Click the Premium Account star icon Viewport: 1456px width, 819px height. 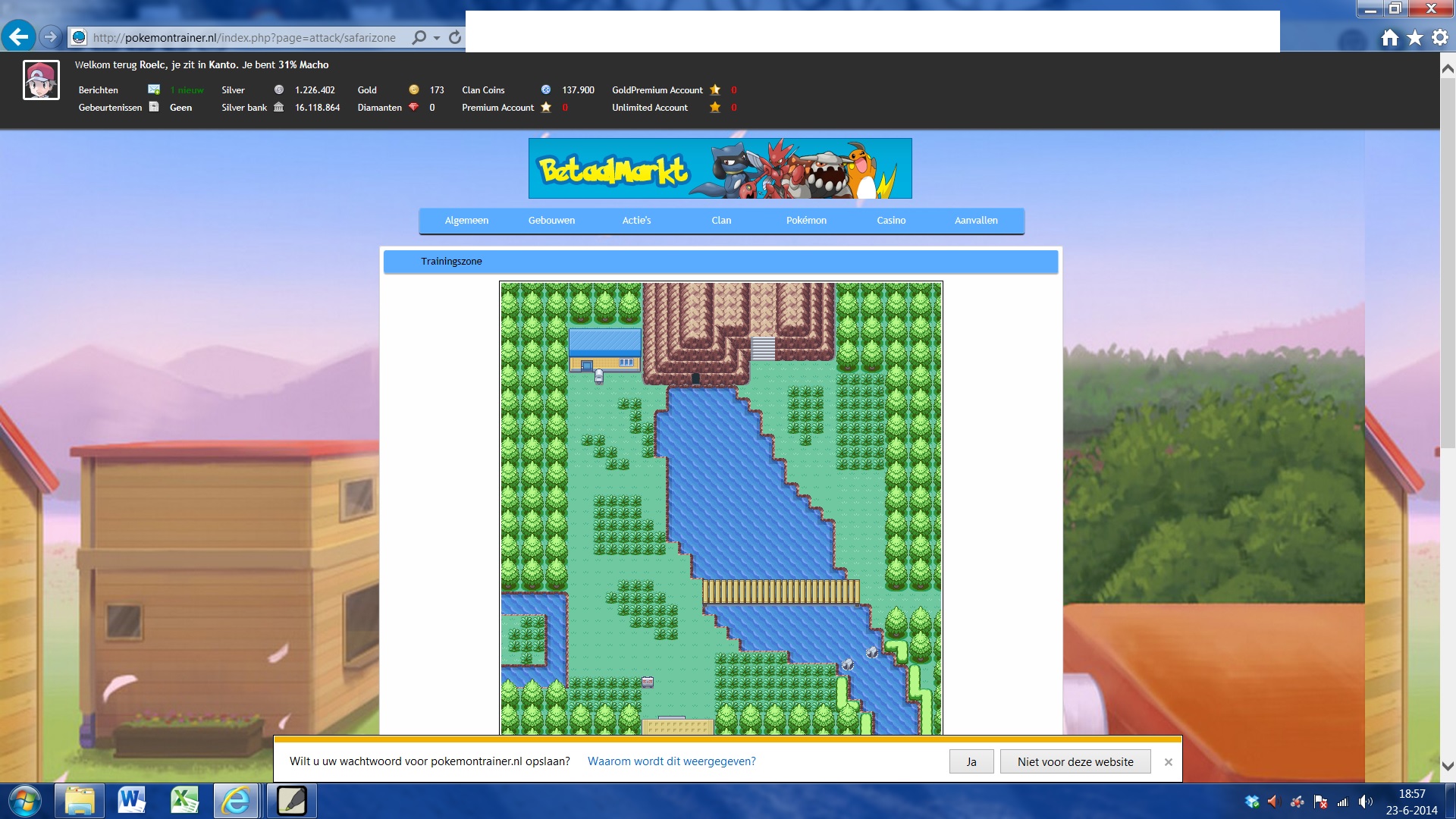pos(546,107)
